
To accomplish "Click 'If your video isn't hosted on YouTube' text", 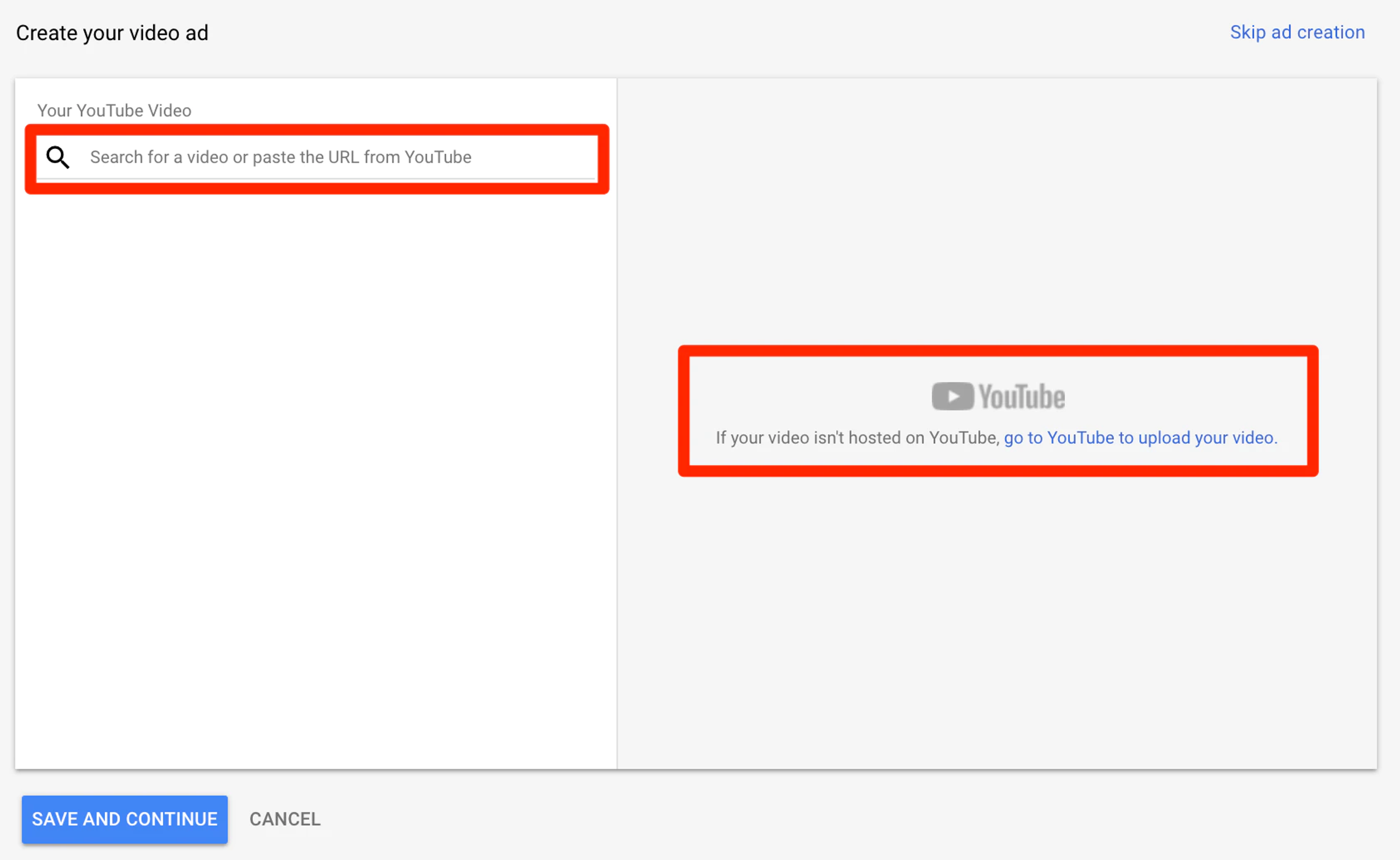I will (x=857, y=437).
